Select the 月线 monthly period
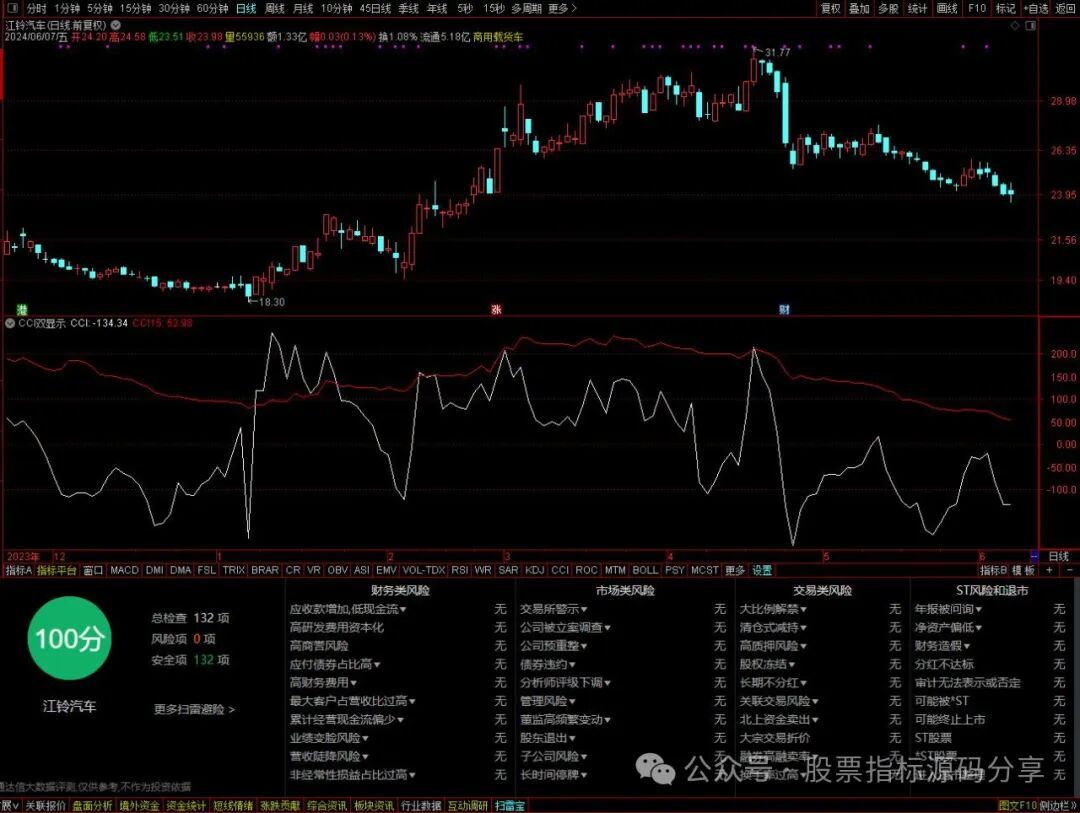Viewport: 1080px width, 813px height. pyautogui.click(x=302, y=8)
